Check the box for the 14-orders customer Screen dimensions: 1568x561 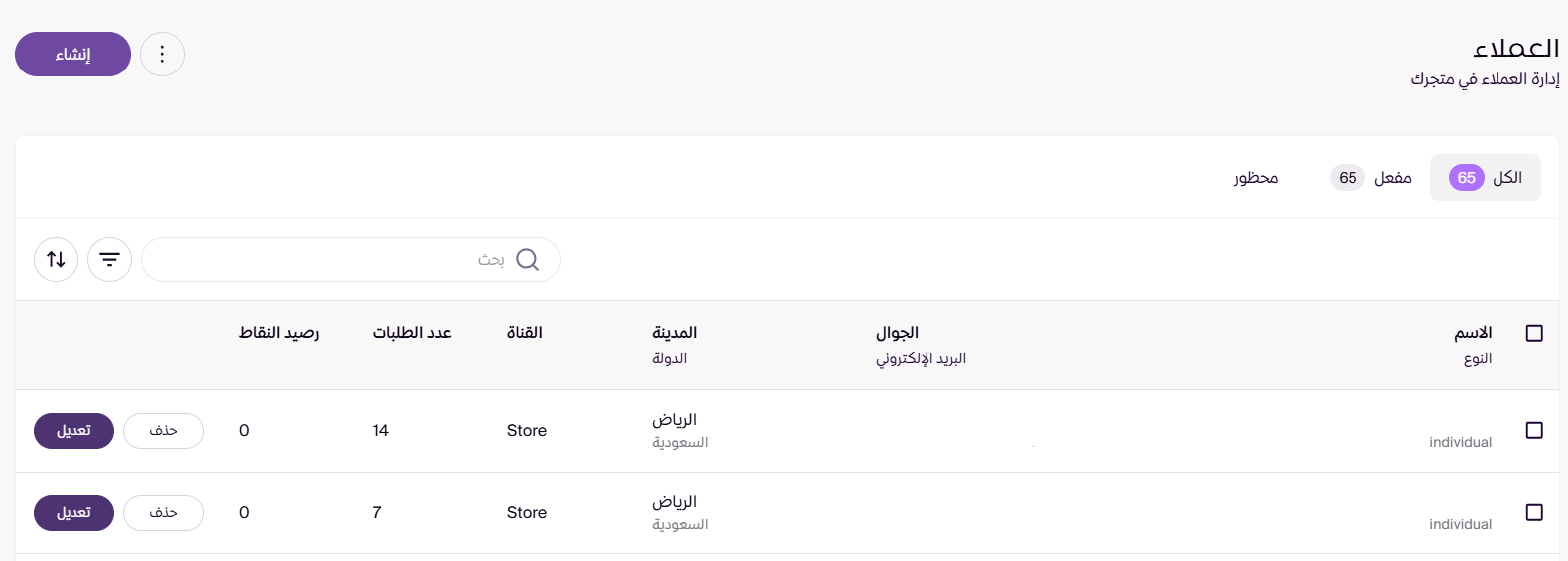coord(1534,430)
